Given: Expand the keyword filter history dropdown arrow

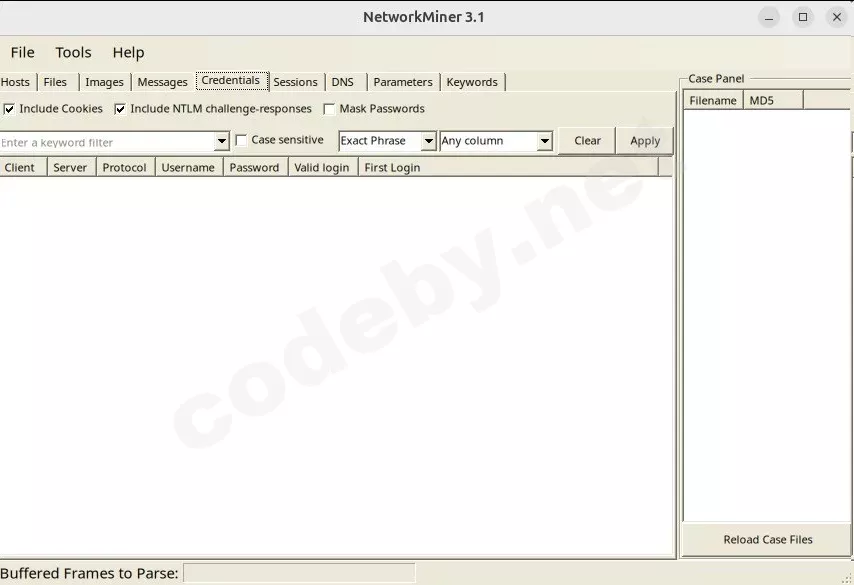Looking at the screenshot, I should [221, 142].
